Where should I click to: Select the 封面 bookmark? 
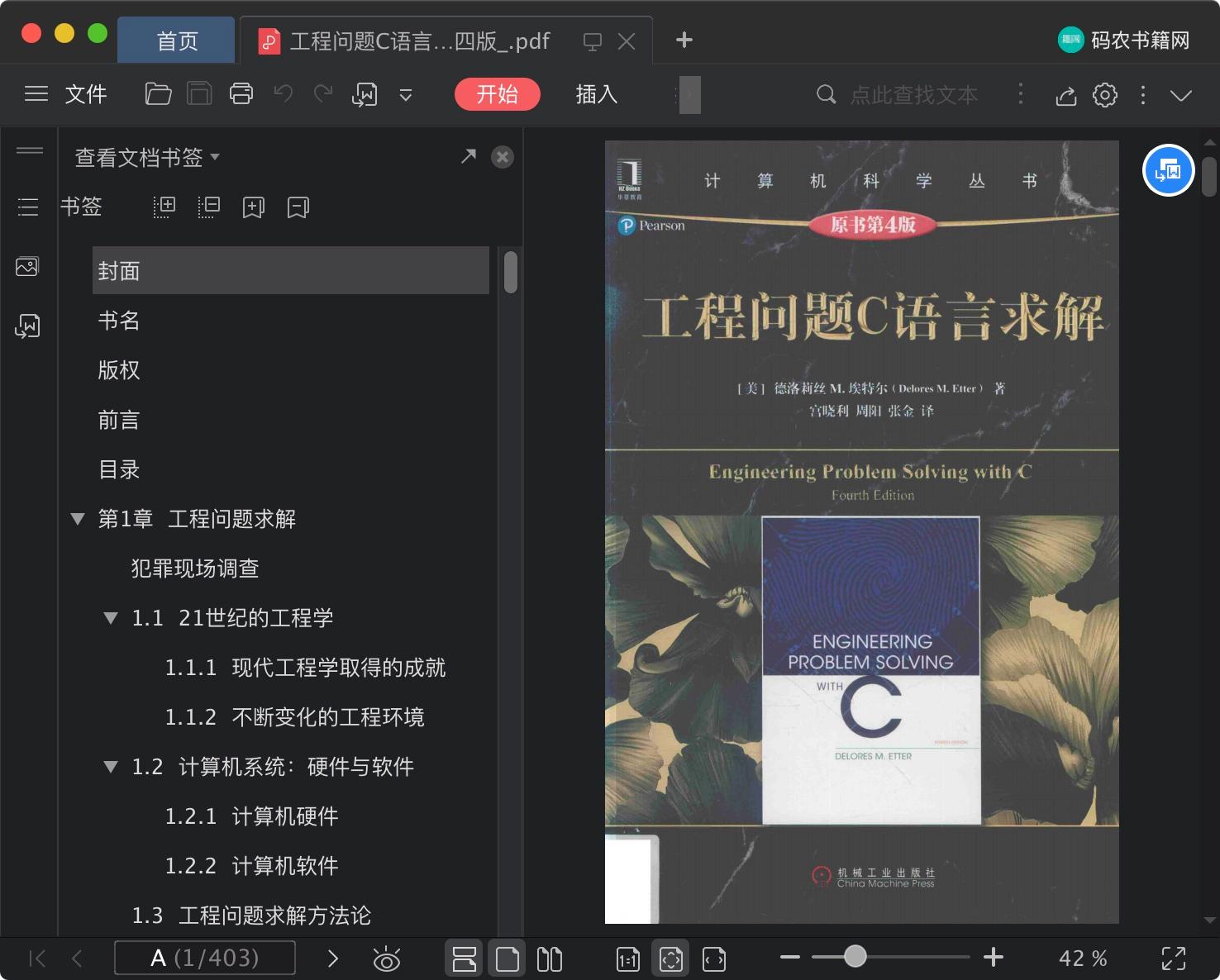click(291, 270)
